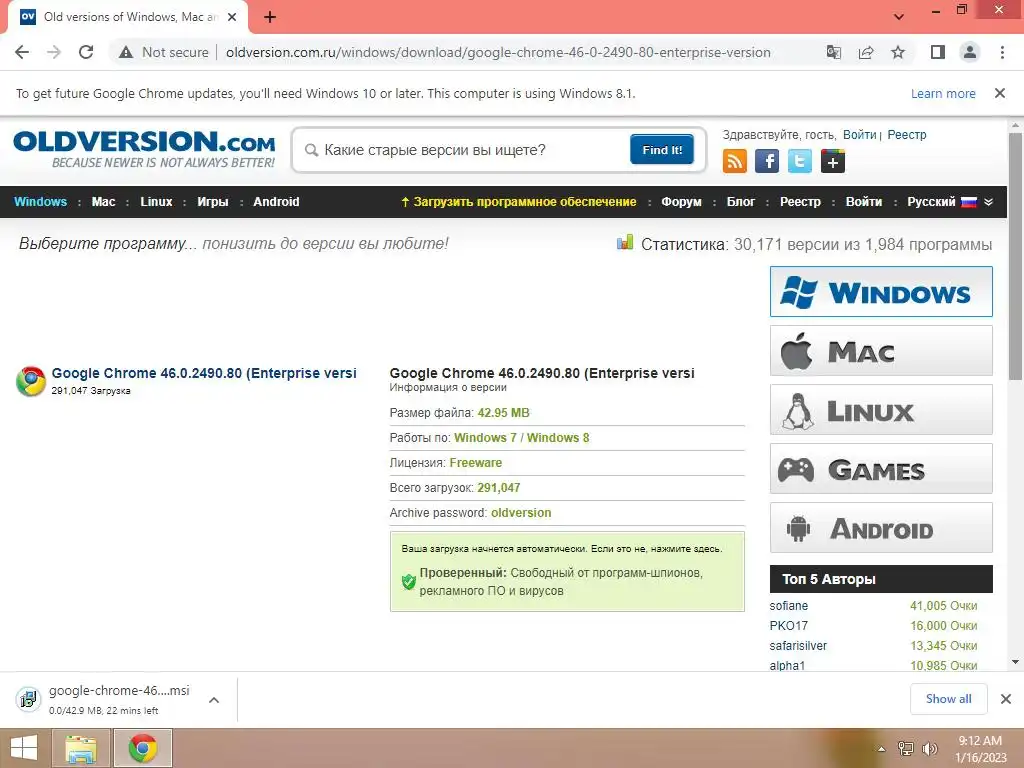Expand the Русский language dropdown
1024x768 pixels.
(950, 202)
